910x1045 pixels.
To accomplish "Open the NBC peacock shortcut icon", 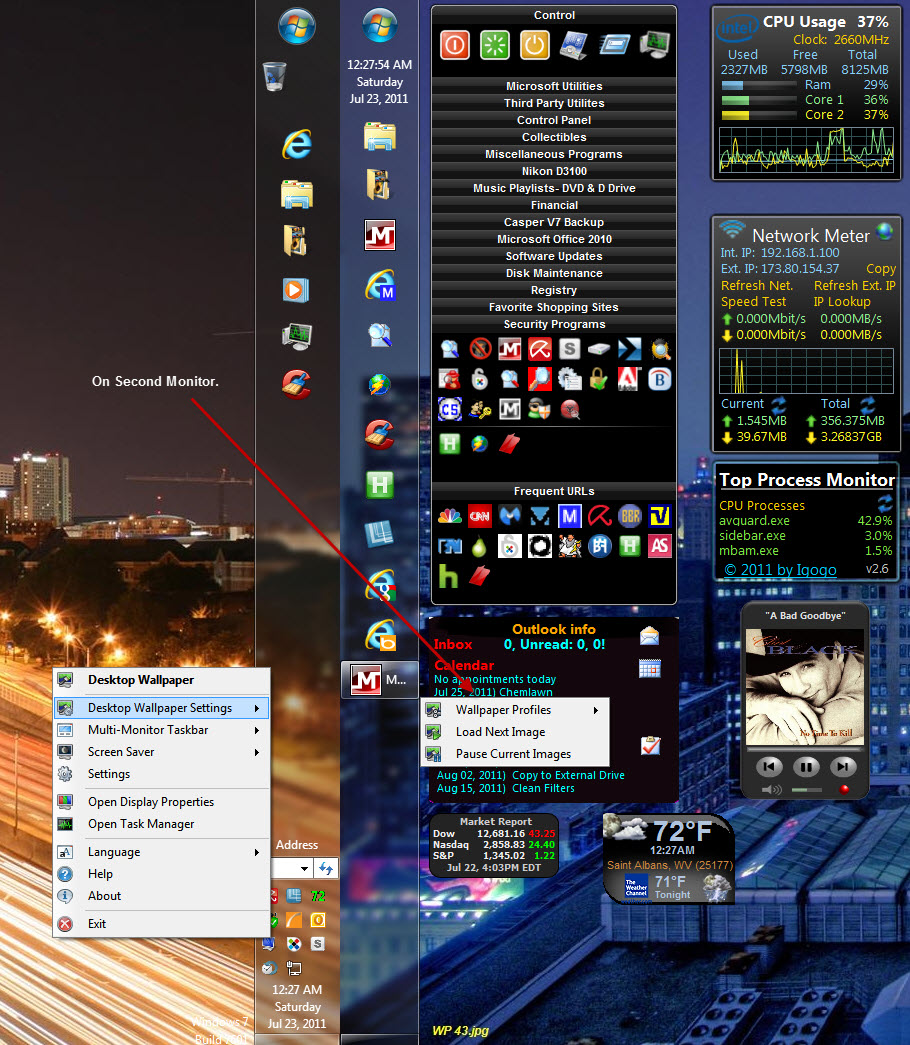I will point(450,516).
